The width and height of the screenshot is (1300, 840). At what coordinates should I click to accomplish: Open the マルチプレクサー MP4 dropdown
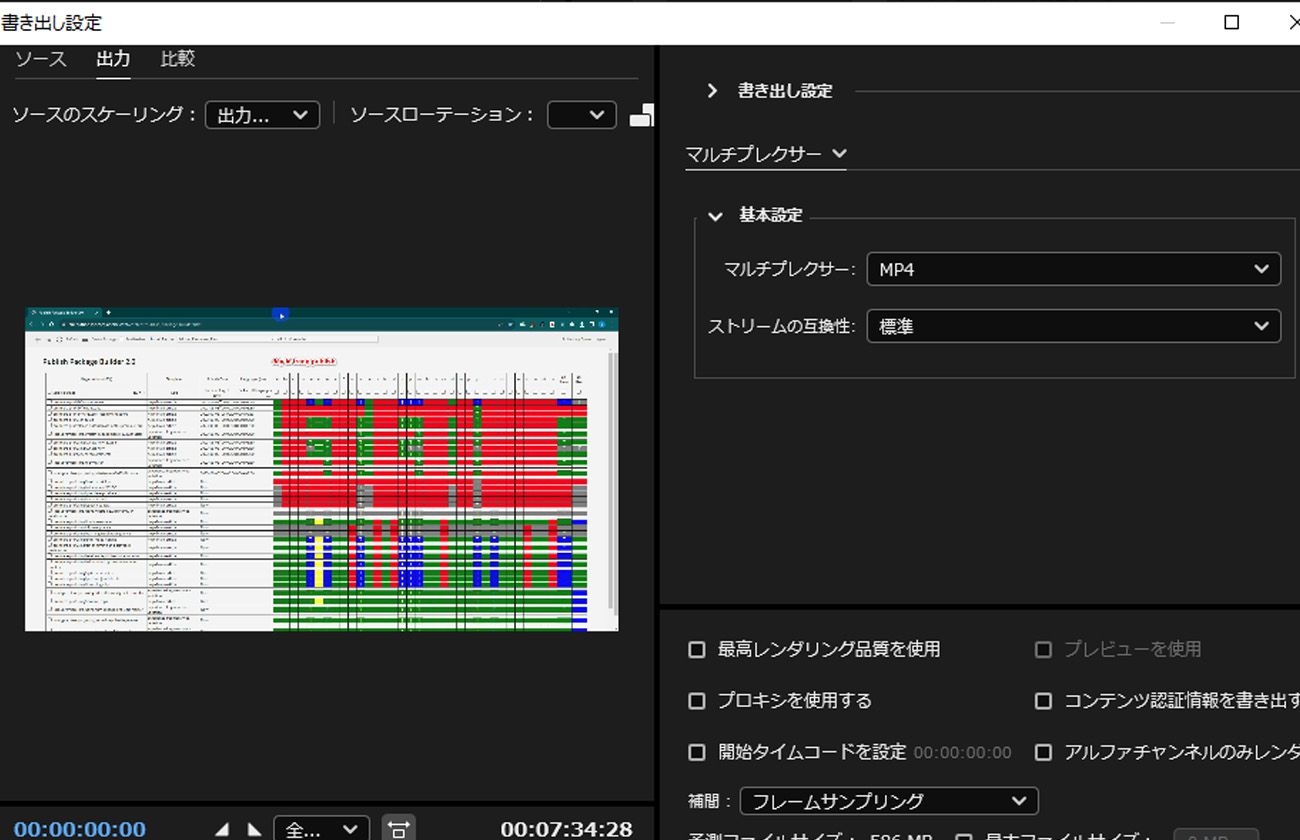(1073, 269)
